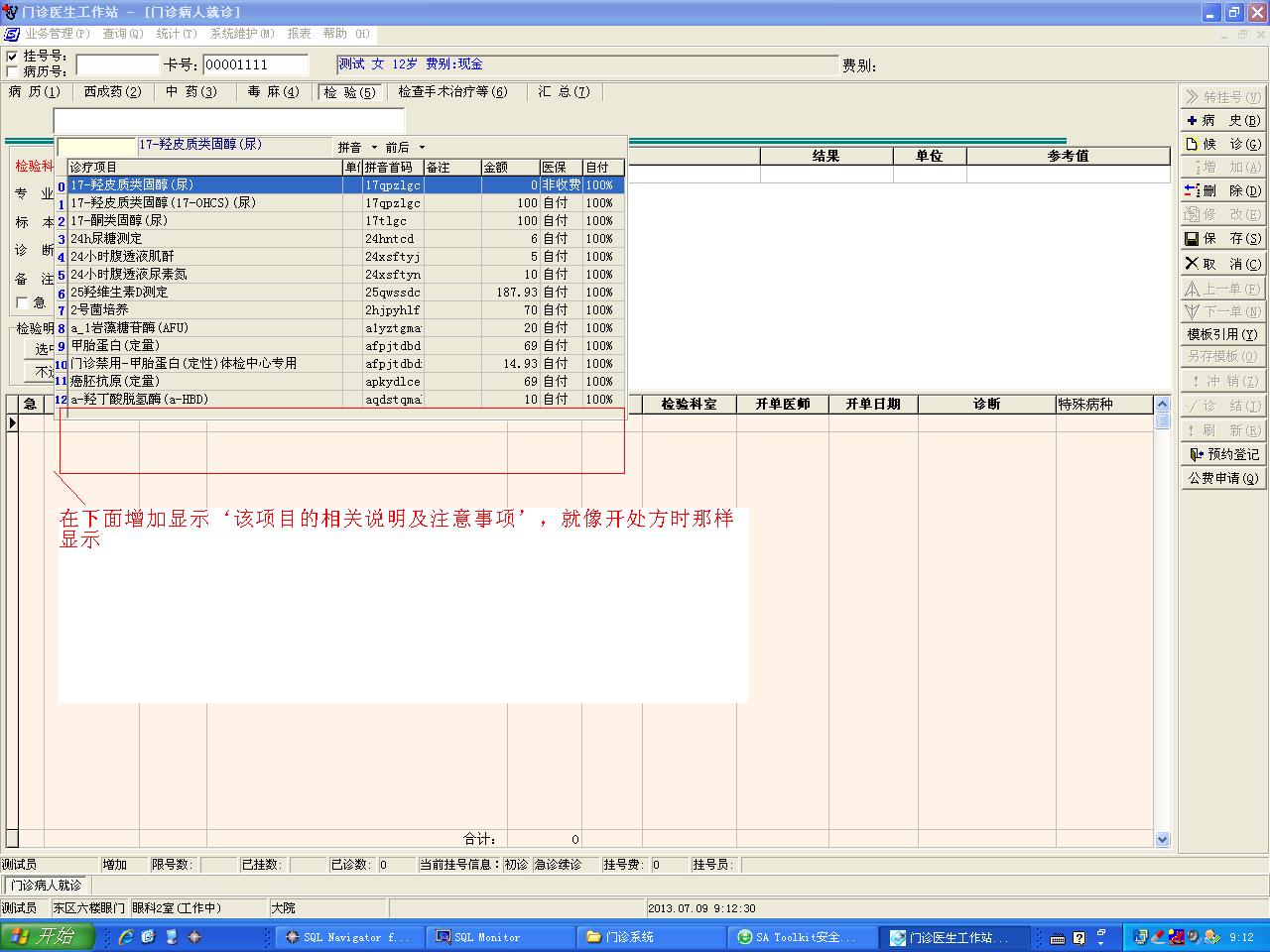Viewport: 1270px width, 952px height.
Task: Switch to SA Toolkit taskbar window
Action: pyautogui.click(x=803, y=937)
